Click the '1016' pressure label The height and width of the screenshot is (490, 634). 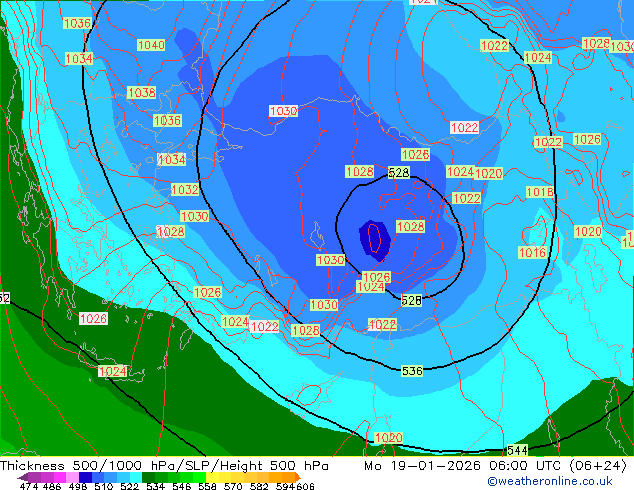click(x=533, y=253)
